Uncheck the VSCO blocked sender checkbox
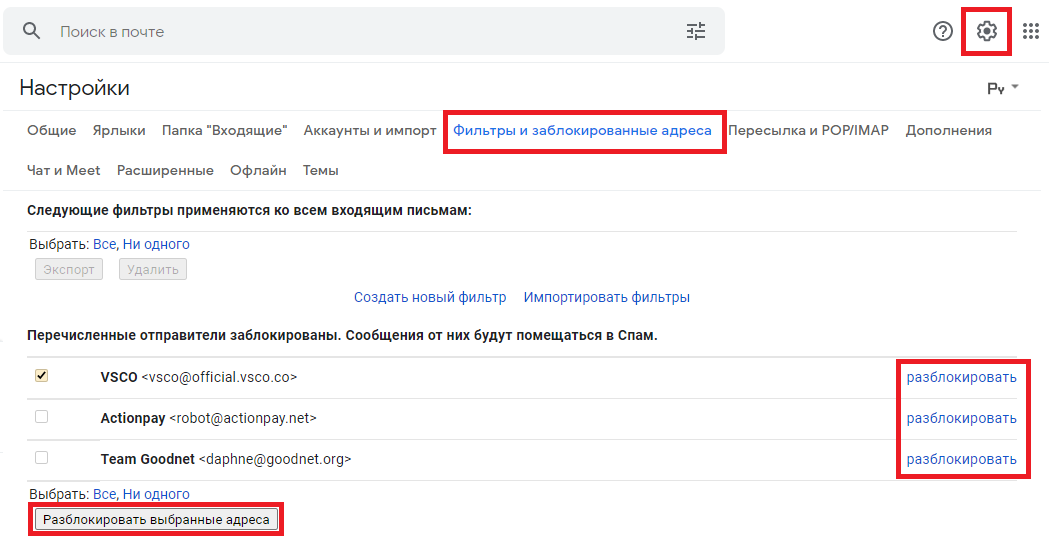This screenshot has width=1049, height=543. [x=41, y=376]
